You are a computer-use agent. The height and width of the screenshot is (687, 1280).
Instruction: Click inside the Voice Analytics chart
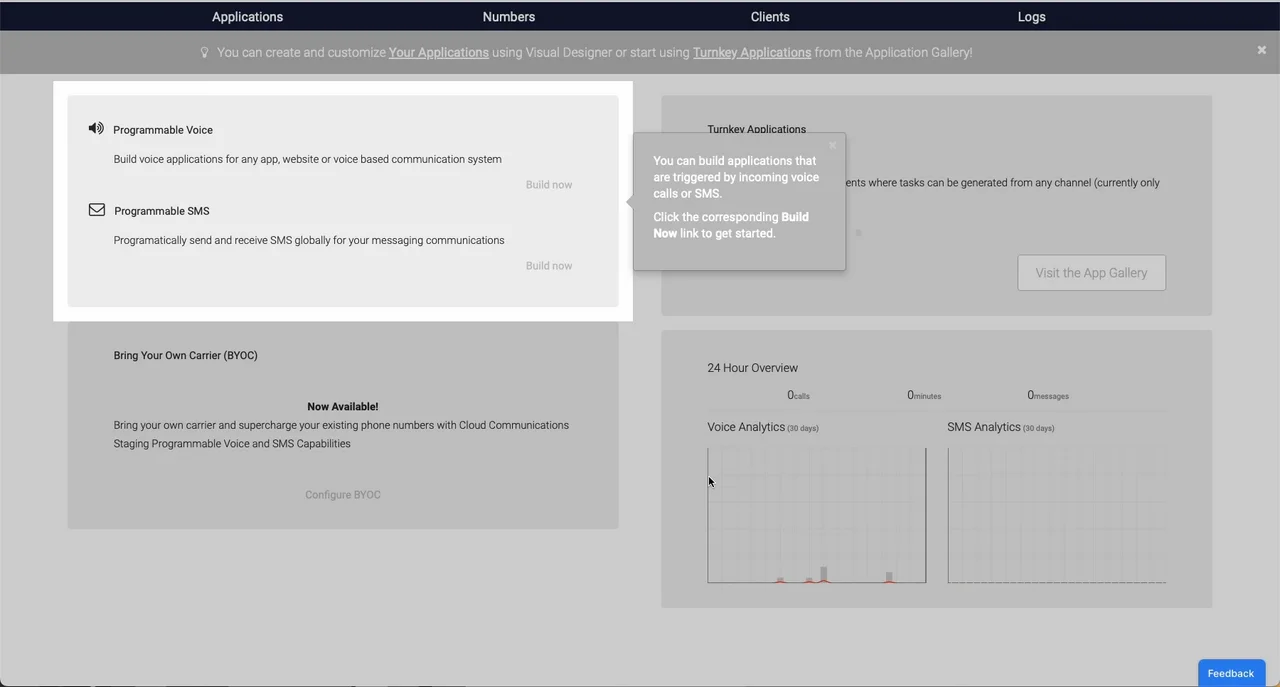[816, 515]
